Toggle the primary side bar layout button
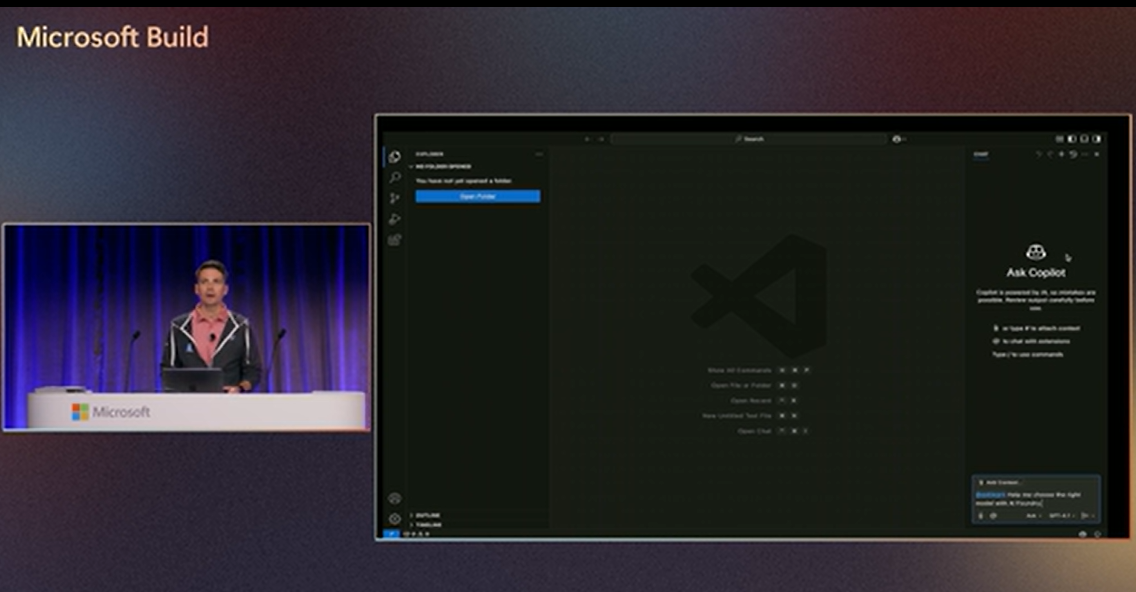The width and height of the screenshot is (1136, 592). (1071, 139)
